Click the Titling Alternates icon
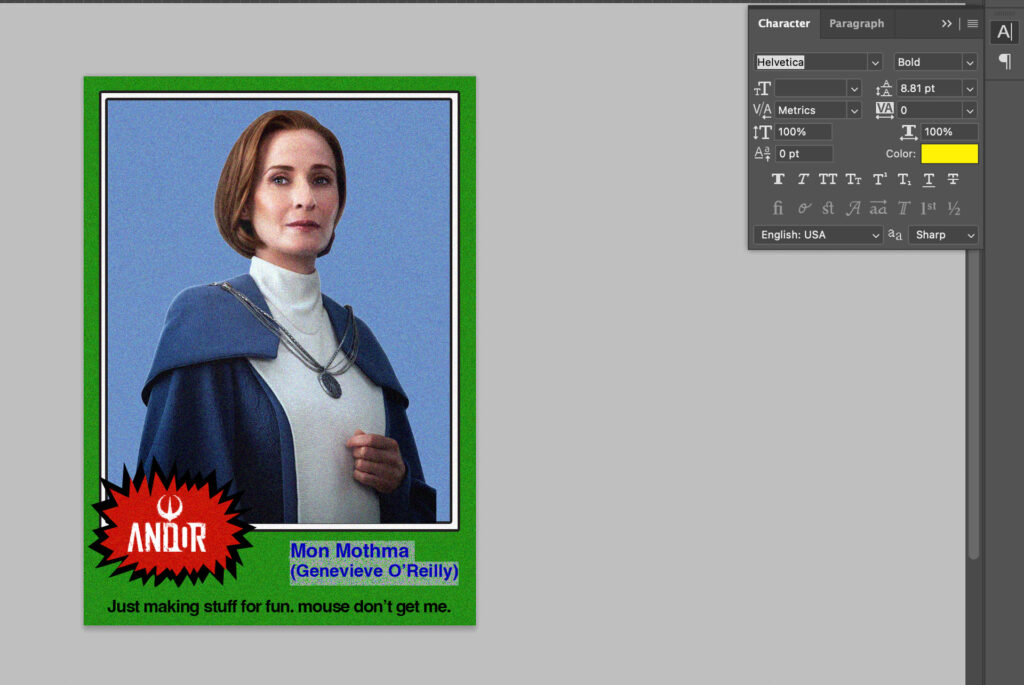Viewport: 1024px width, 685px height. click(x=904, y=208)
